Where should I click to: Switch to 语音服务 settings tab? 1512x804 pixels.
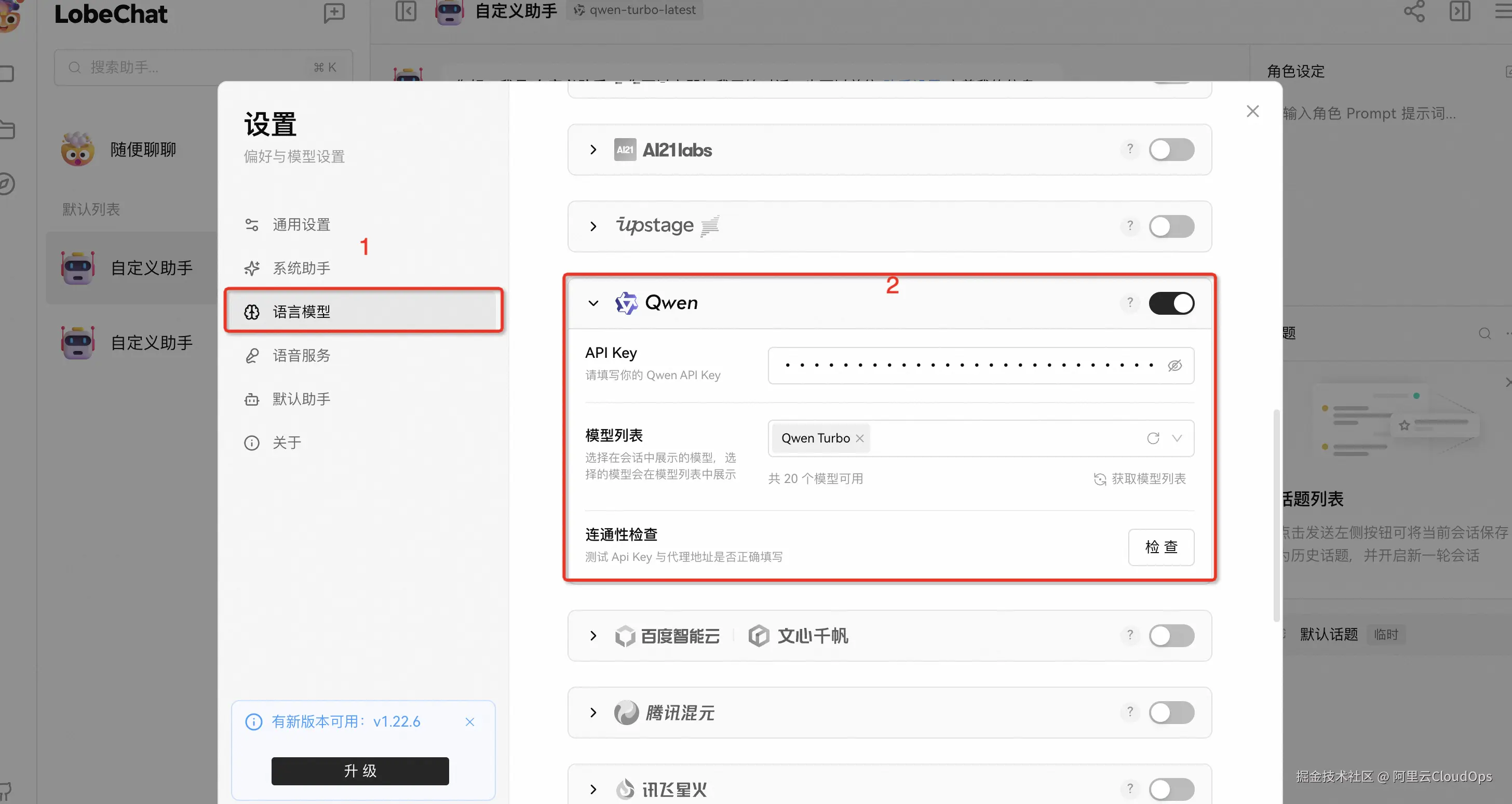coord(301,355)
